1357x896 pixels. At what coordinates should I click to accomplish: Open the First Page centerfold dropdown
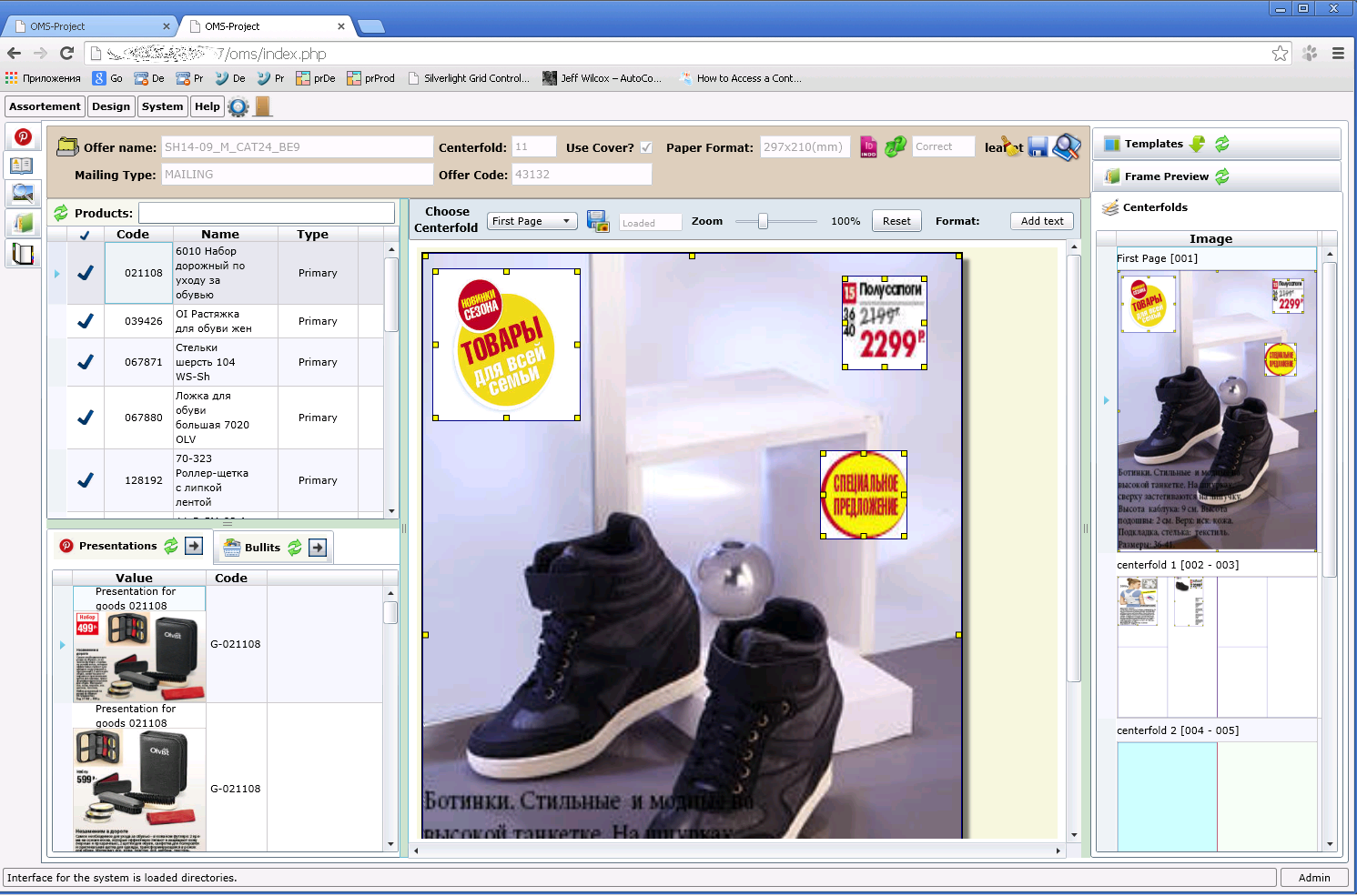tap(532, 221)
